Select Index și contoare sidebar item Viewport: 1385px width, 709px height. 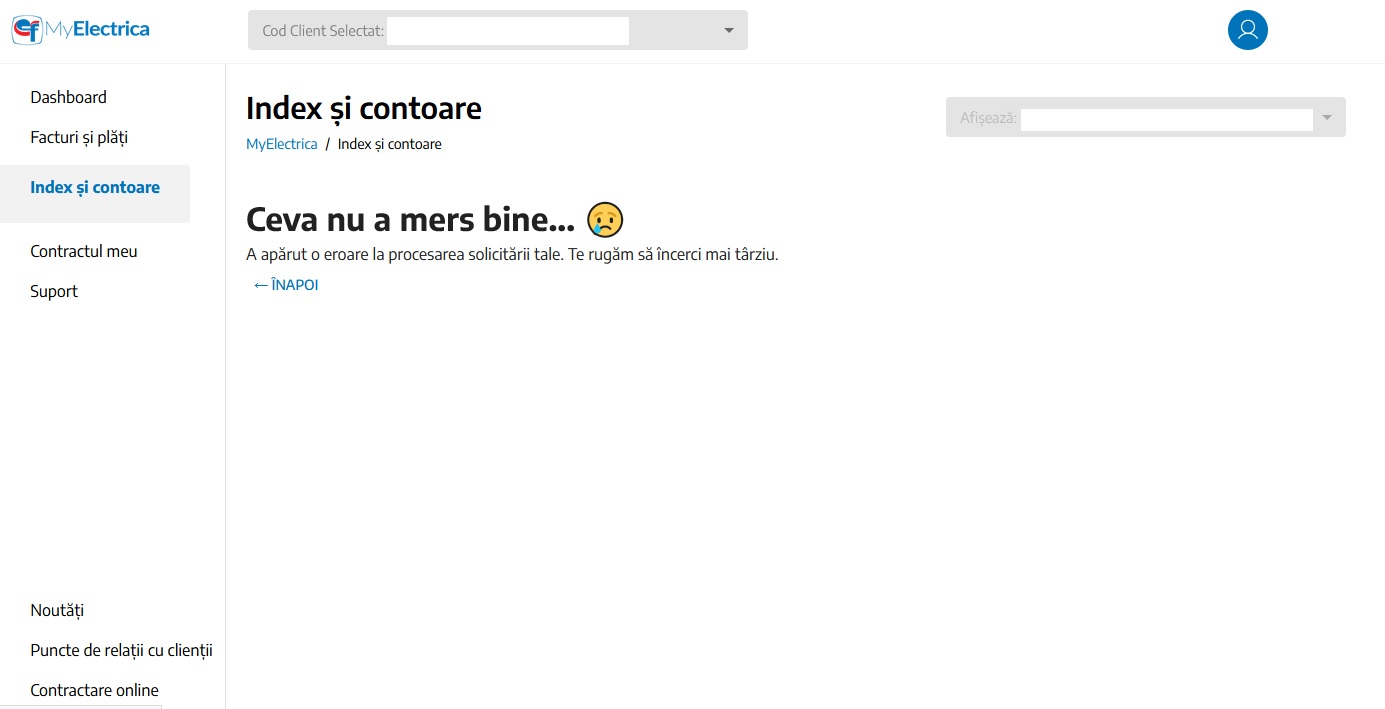point(95,188)
